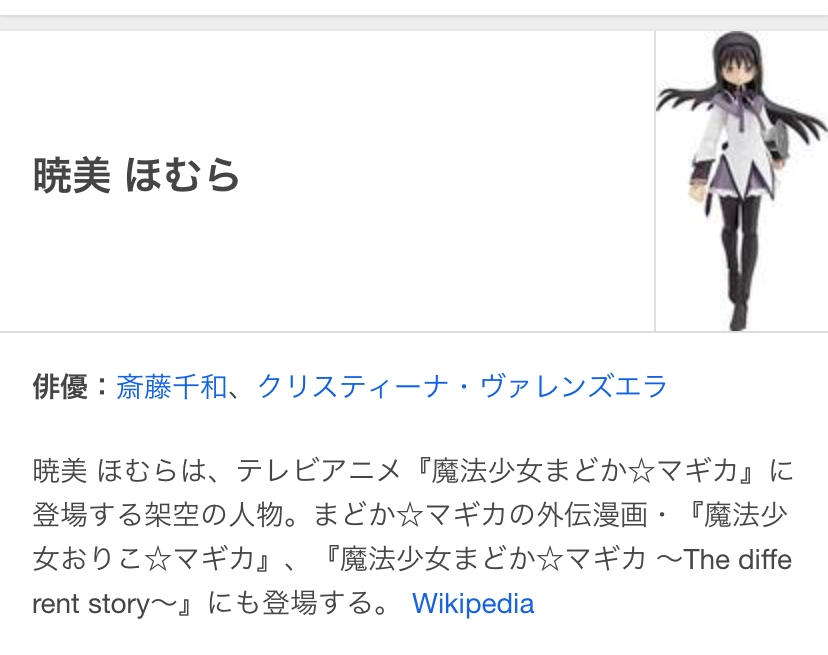
Task: Click the テレビアニメ word in the description
Action: (318, 470)
